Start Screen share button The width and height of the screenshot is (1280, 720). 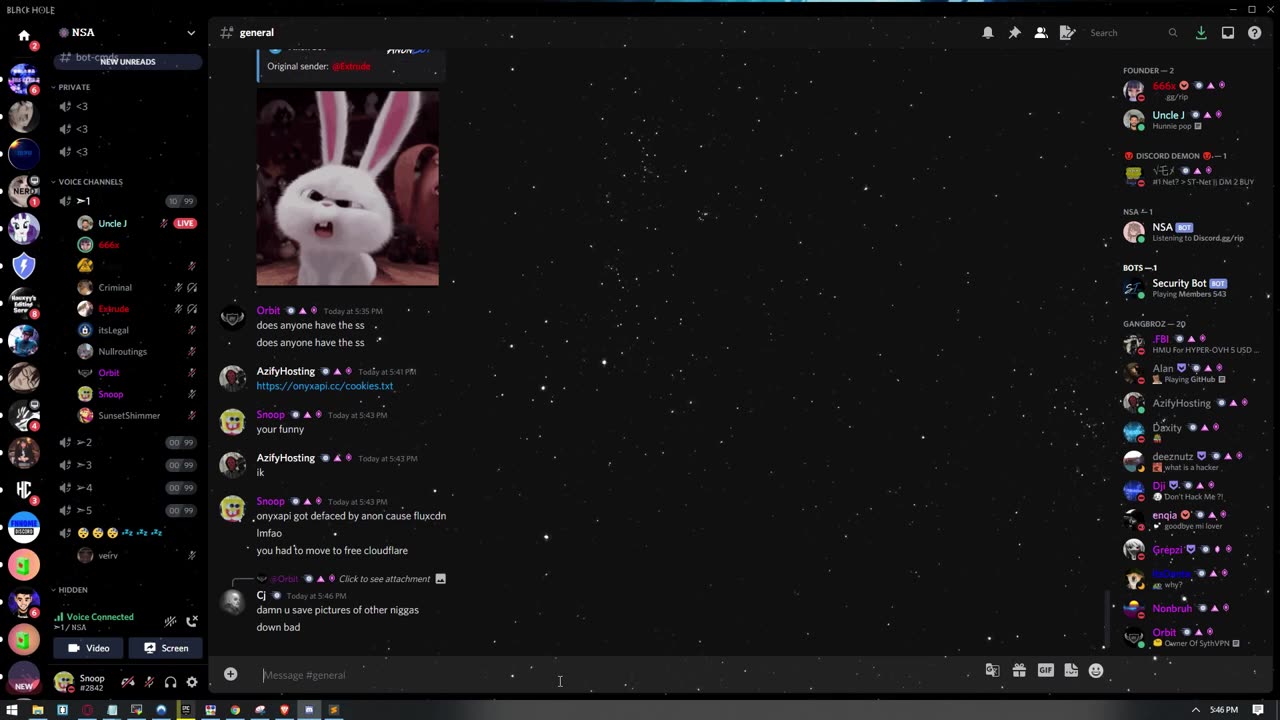click(x=166, y=648)
